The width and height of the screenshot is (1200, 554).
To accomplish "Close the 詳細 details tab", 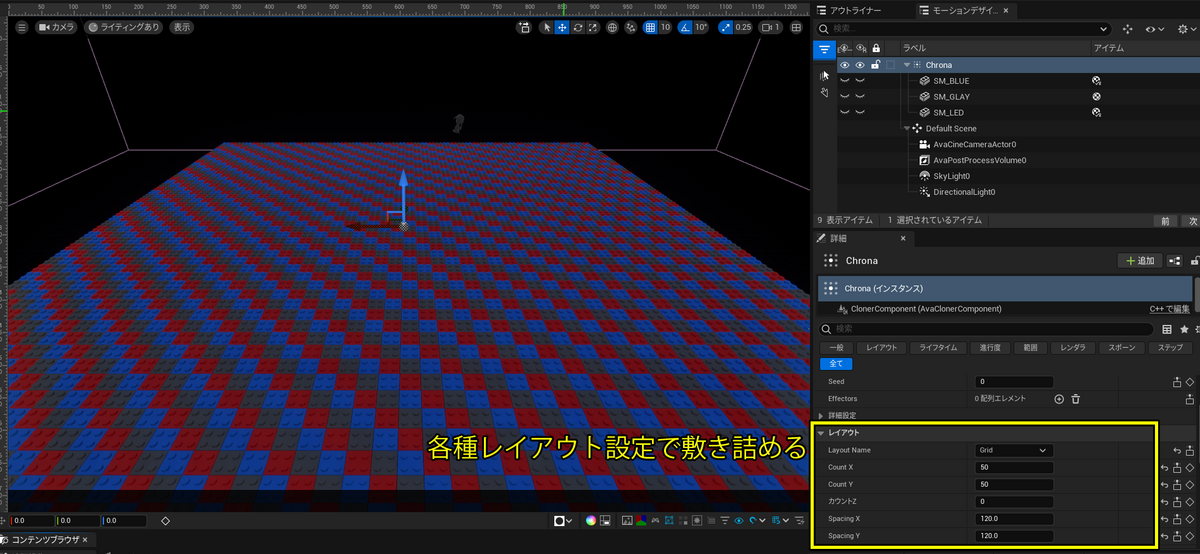I will [x=903, y=239].
